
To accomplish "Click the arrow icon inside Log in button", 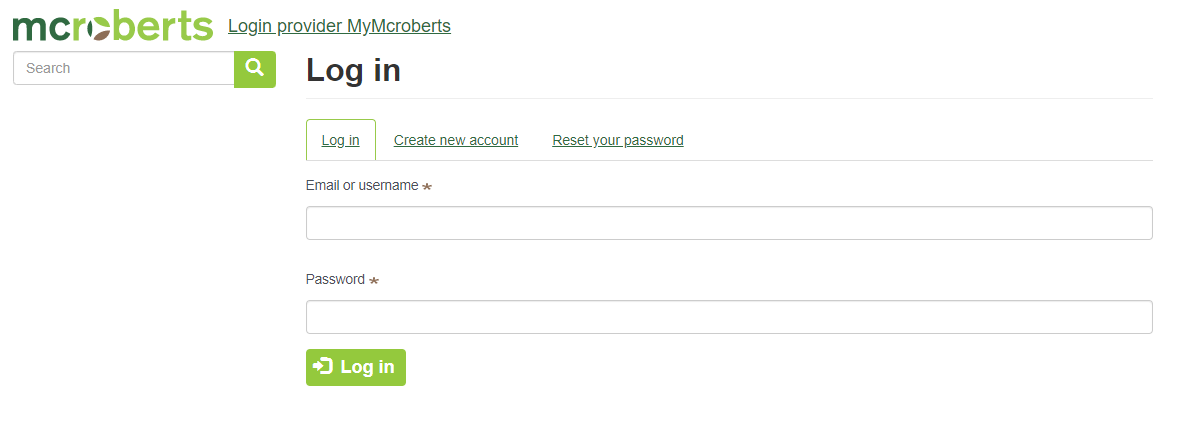I will coord(323,367).
